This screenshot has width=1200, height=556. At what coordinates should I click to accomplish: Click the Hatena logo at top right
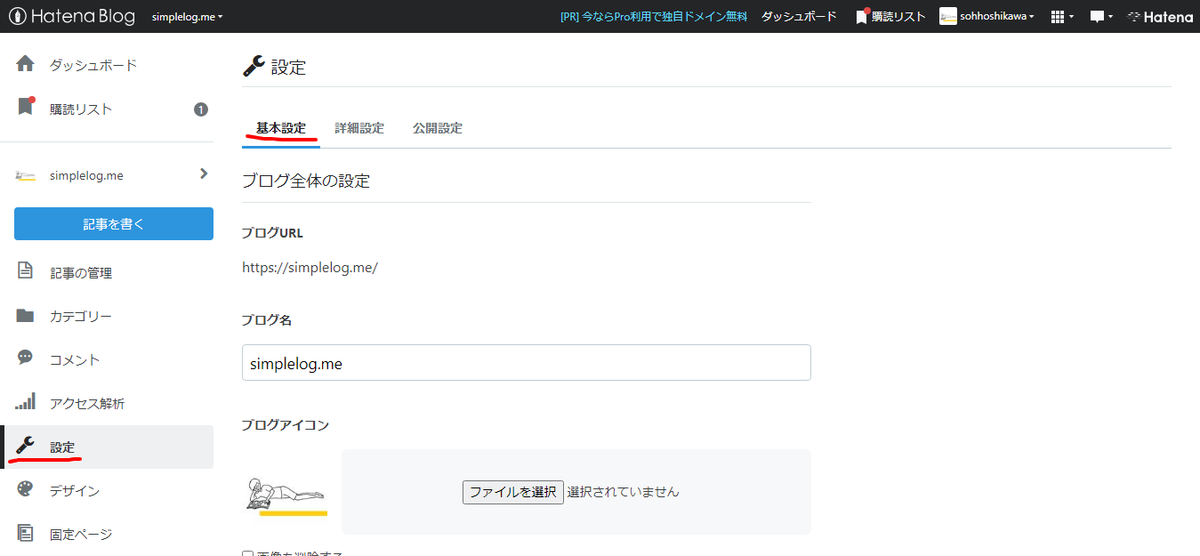point(1159,17)
